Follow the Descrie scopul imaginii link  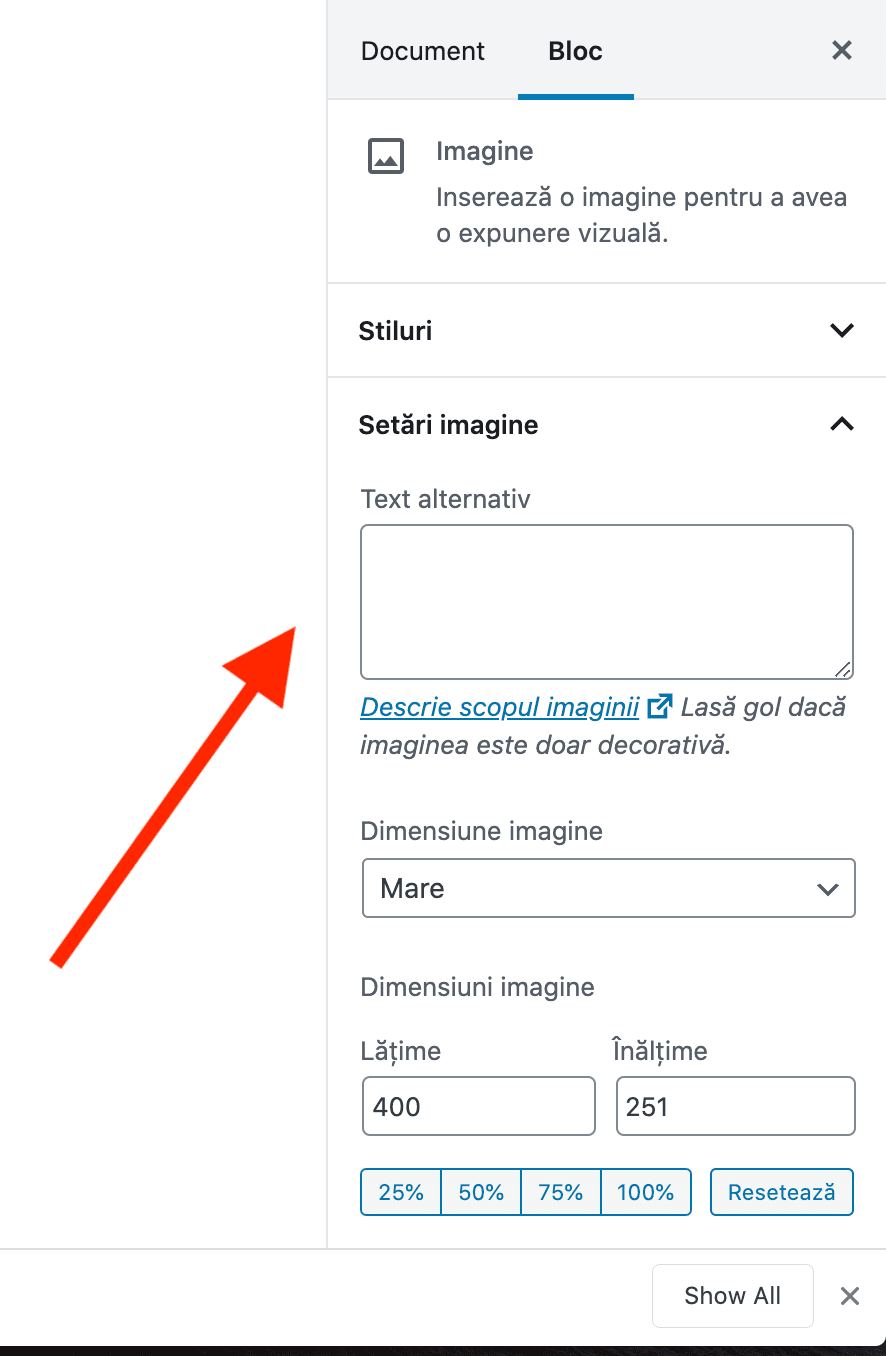[498, 706]
